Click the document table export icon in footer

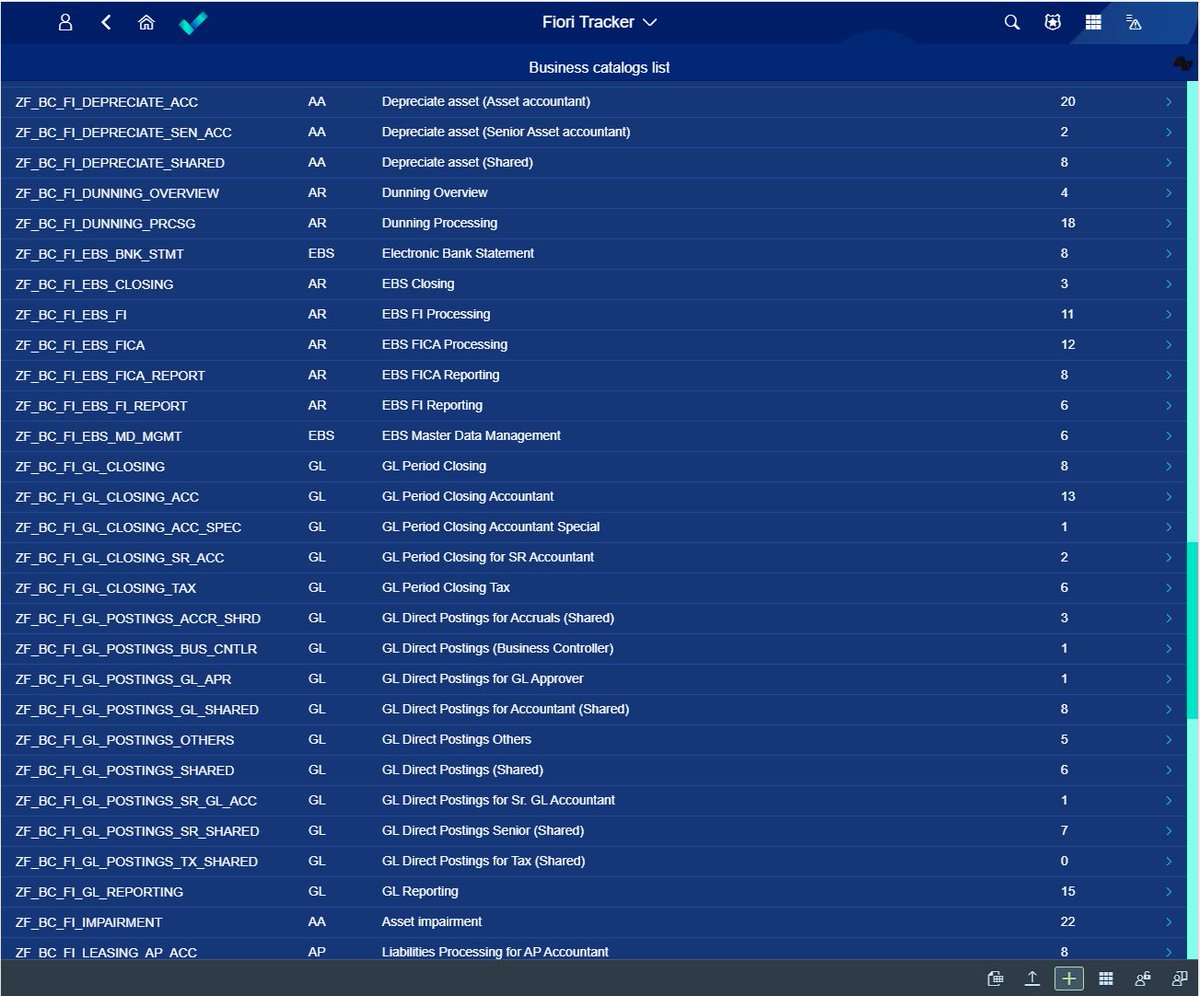[995, 978]
